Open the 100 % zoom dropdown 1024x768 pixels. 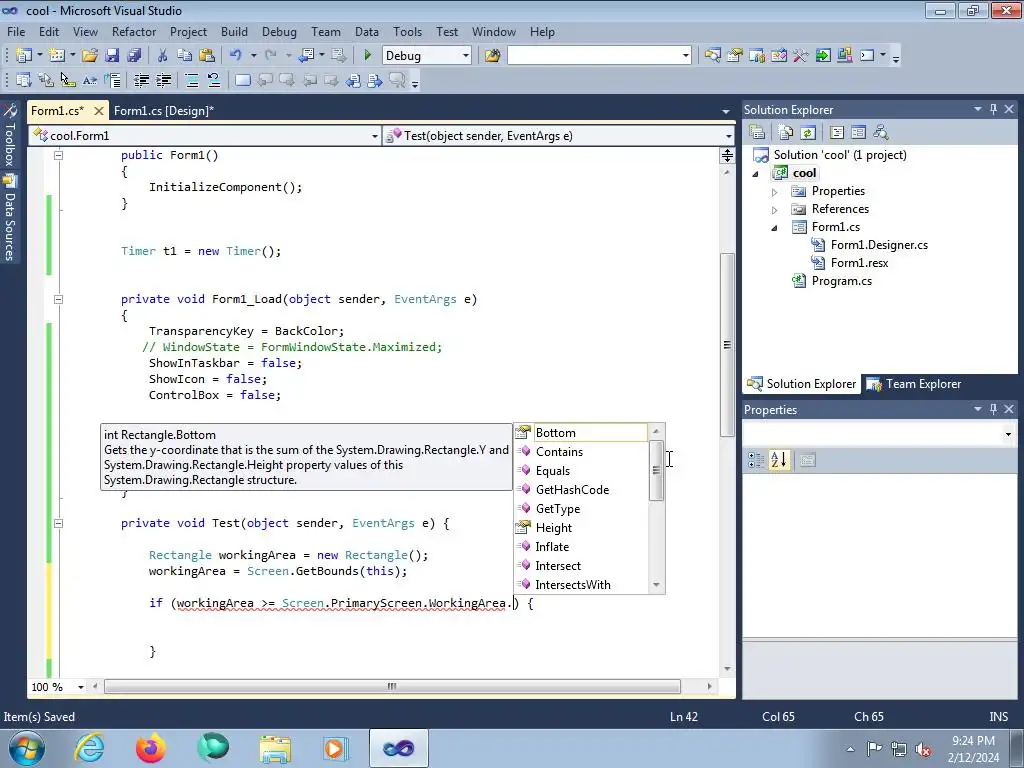81,687
